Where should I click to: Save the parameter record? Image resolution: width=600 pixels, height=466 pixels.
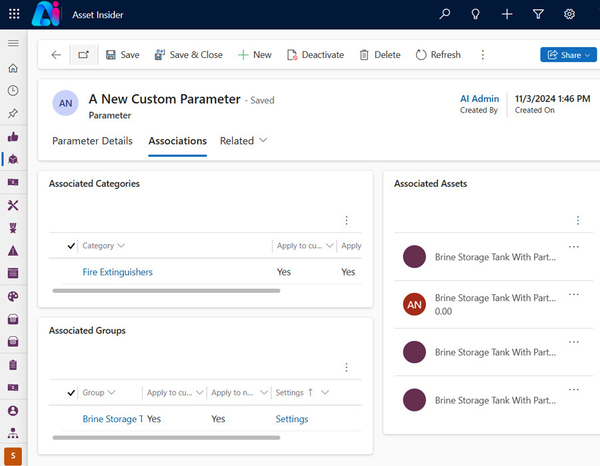tap(122, 55)
